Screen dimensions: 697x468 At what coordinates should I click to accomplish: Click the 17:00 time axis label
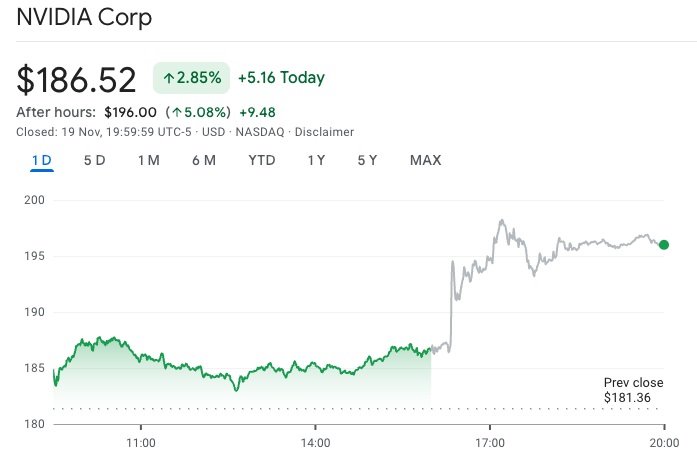pyautogui.click(x=490, y=442)
